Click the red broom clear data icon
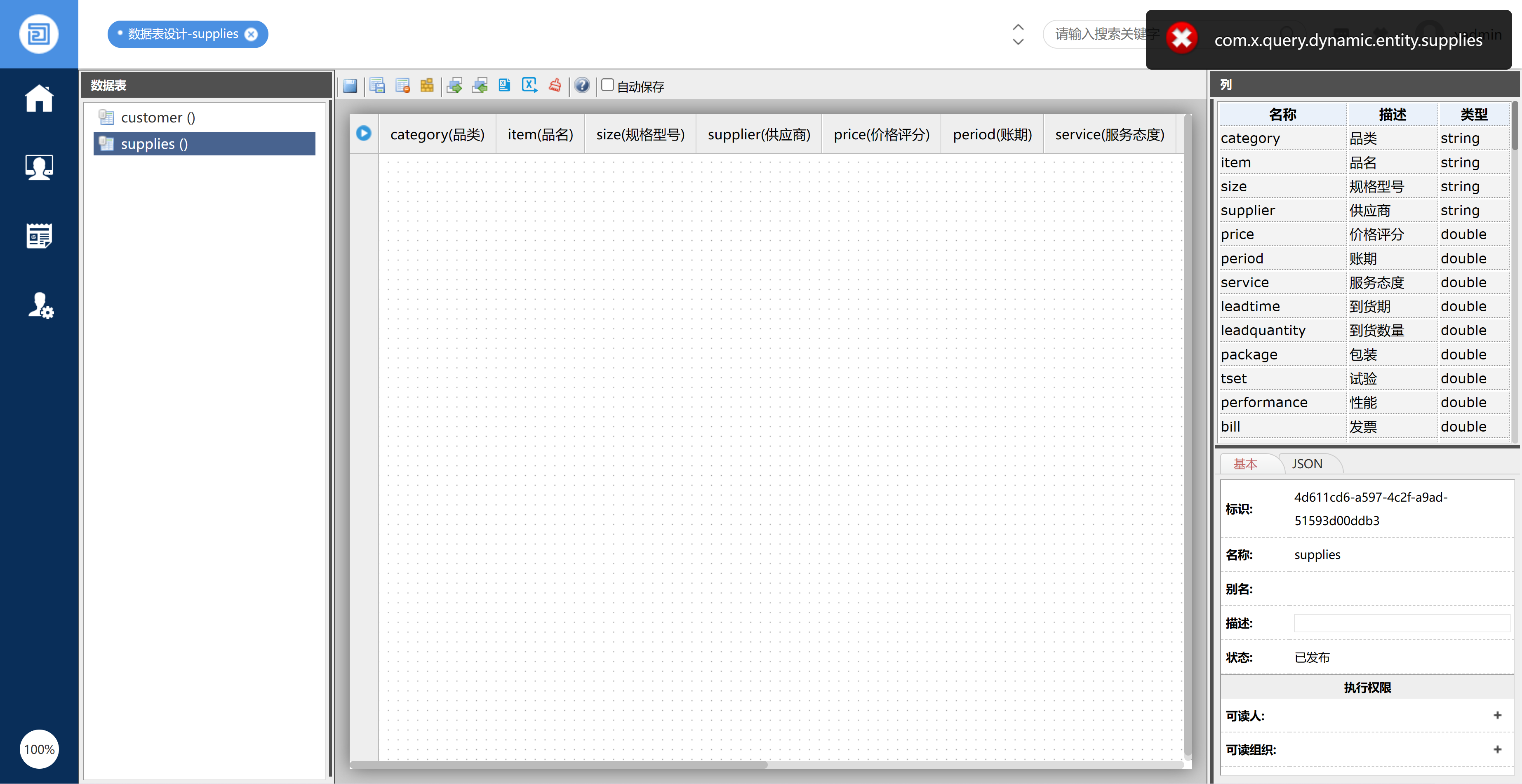 pos(555,86)
